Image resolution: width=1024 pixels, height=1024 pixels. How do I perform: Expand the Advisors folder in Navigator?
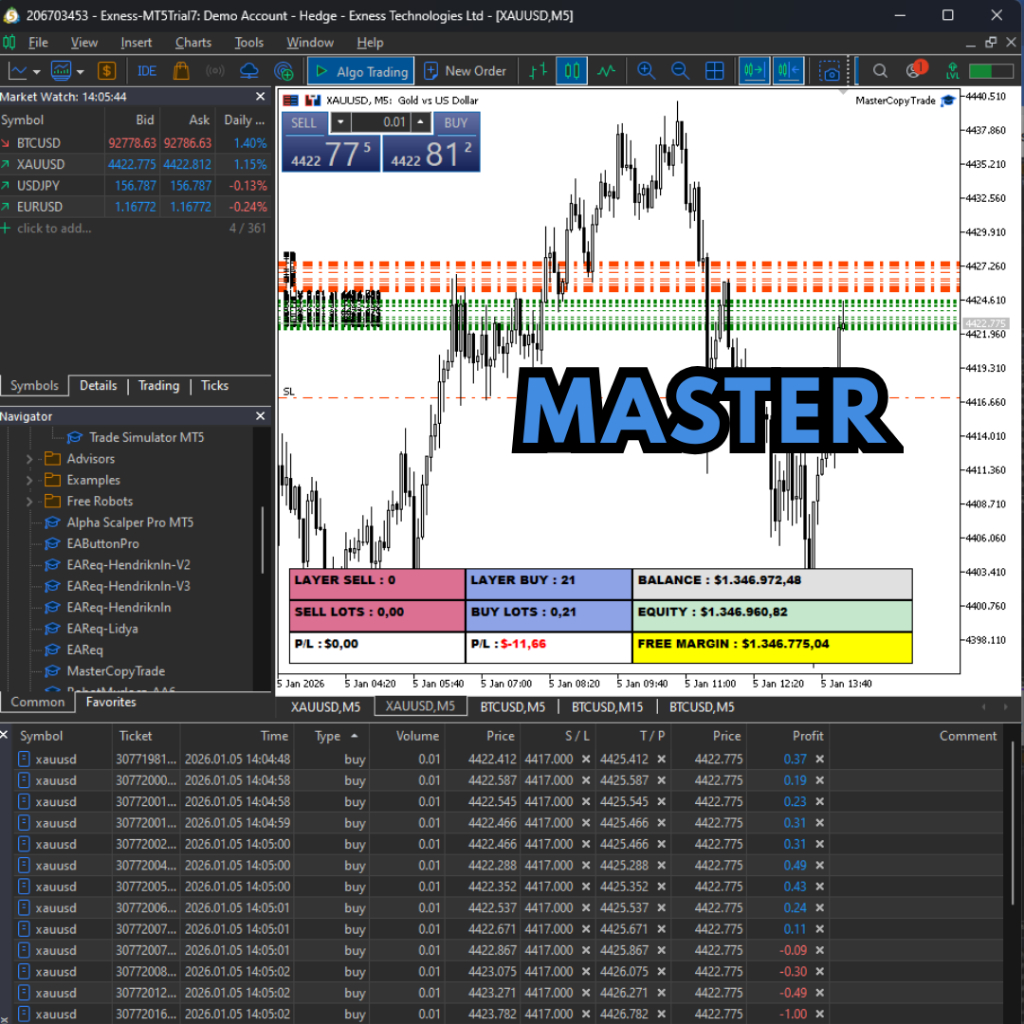pyautogui.click(x=29, y=459)
